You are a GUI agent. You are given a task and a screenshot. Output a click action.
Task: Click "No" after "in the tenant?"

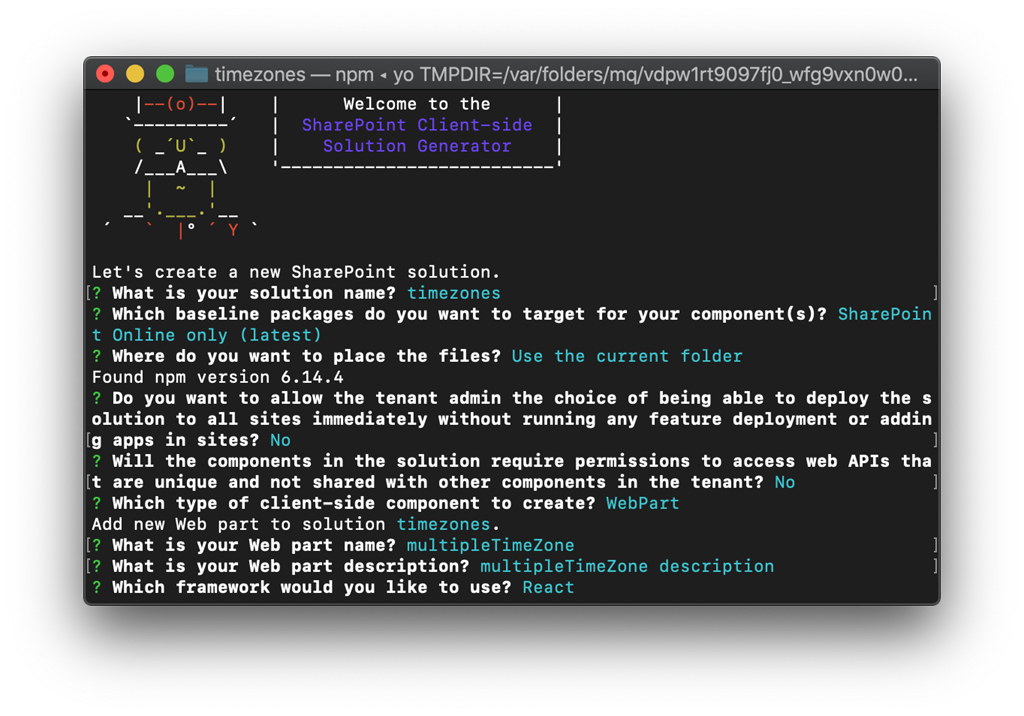pos(784,482)
